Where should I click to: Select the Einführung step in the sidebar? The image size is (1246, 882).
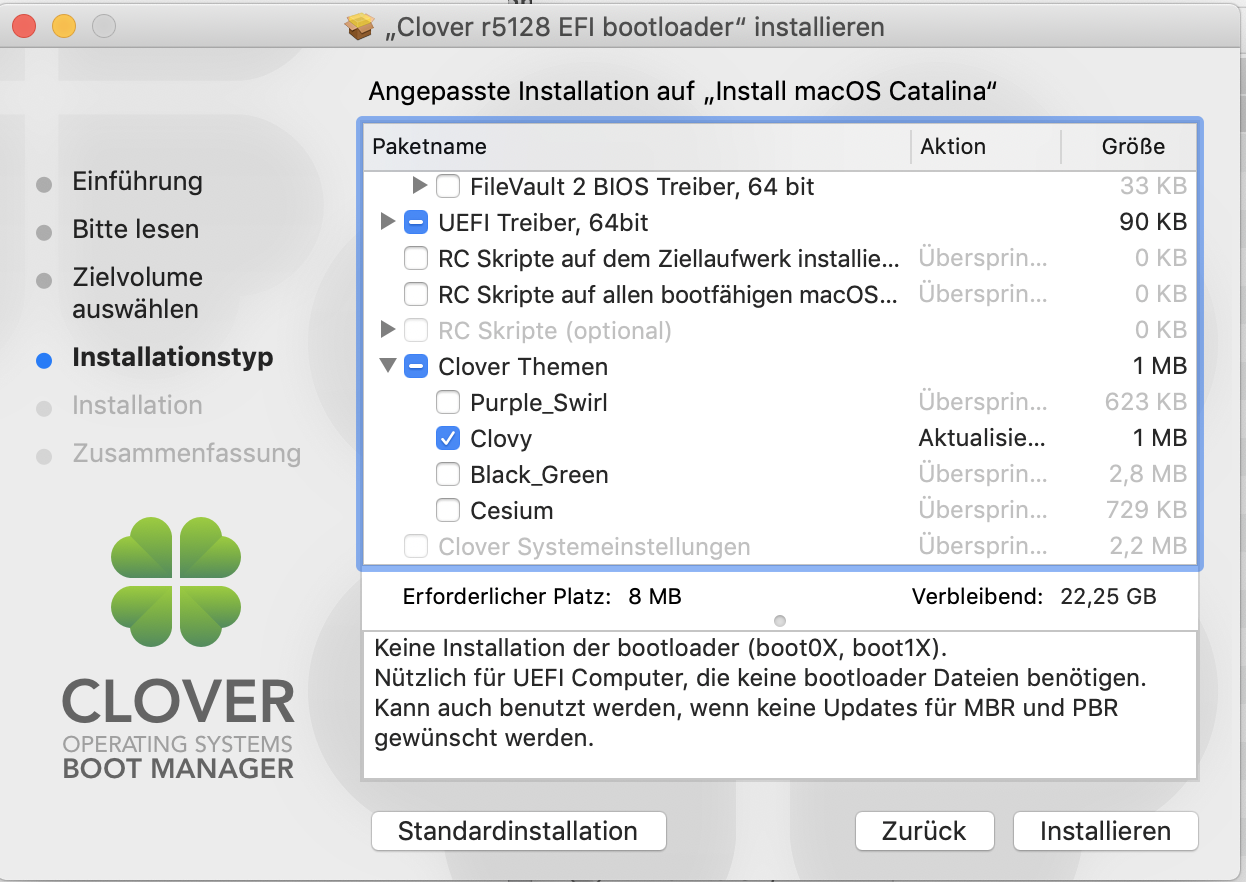137,182
